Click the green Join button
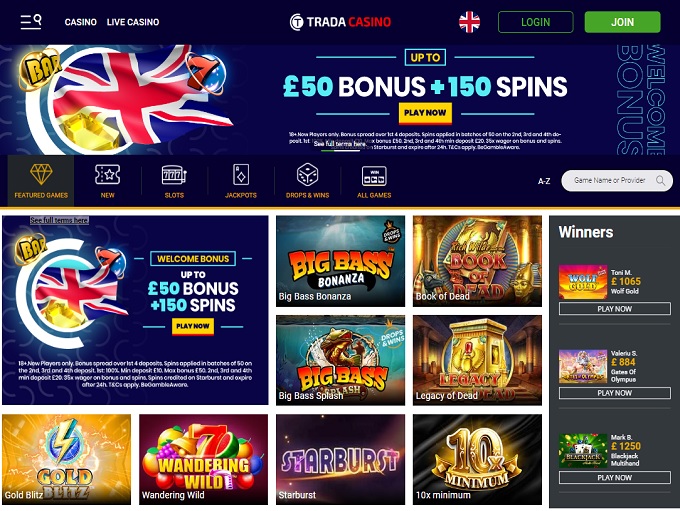Viewport: 680px width, 511px height. pyautogui.click(x=622, y=22)
